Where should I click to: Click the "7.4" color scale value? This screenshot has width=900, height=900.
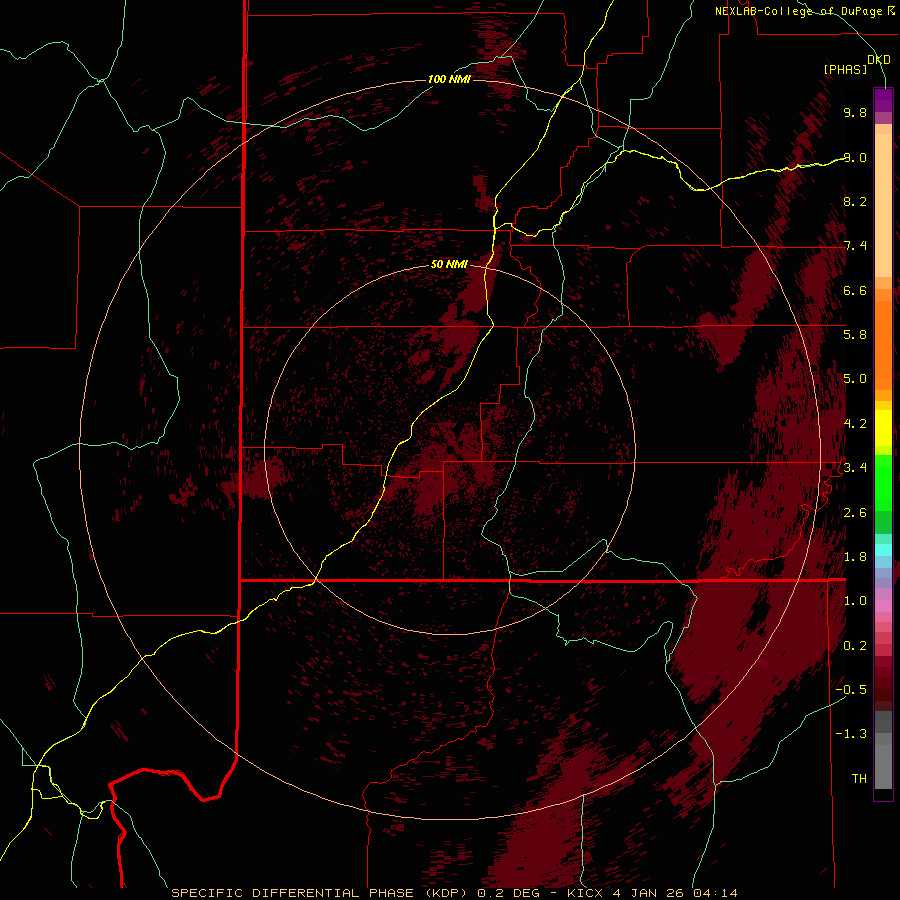point(855,246)
